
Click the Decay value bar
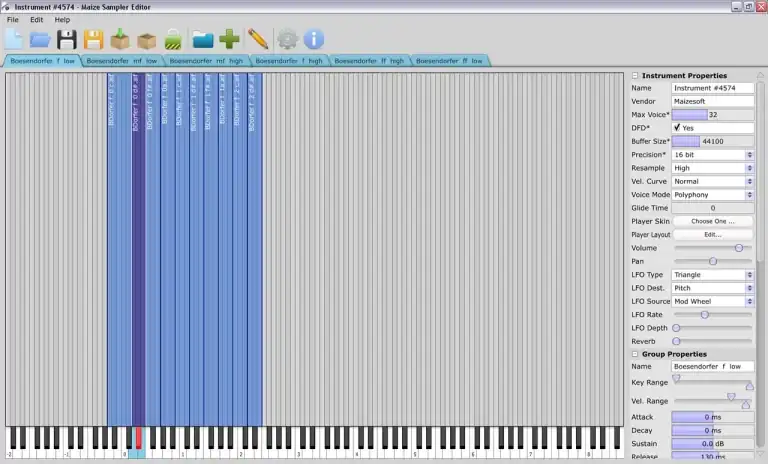point(713,430)
